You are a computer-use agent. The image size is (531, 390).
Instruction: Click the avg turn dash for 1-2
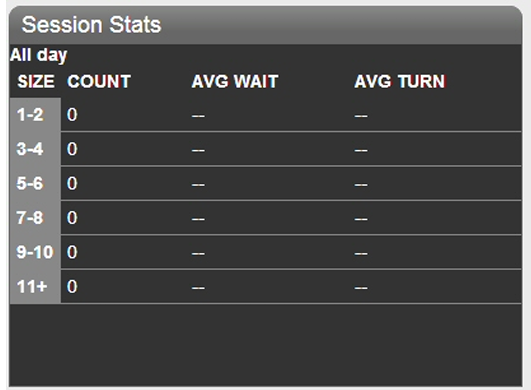click(361, 116)
